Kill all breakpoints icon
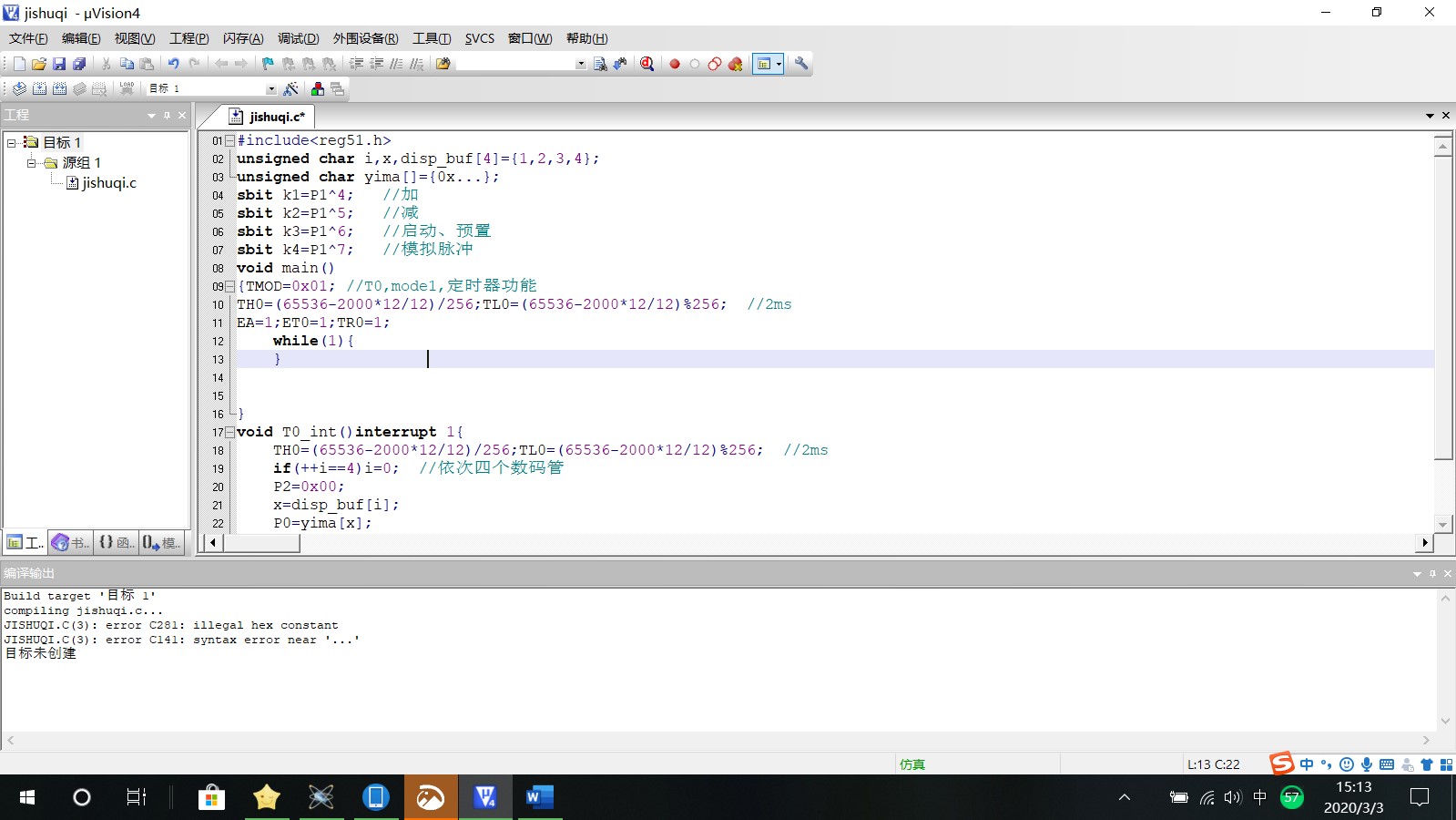The image size is (1456, 820). point(736,64)
